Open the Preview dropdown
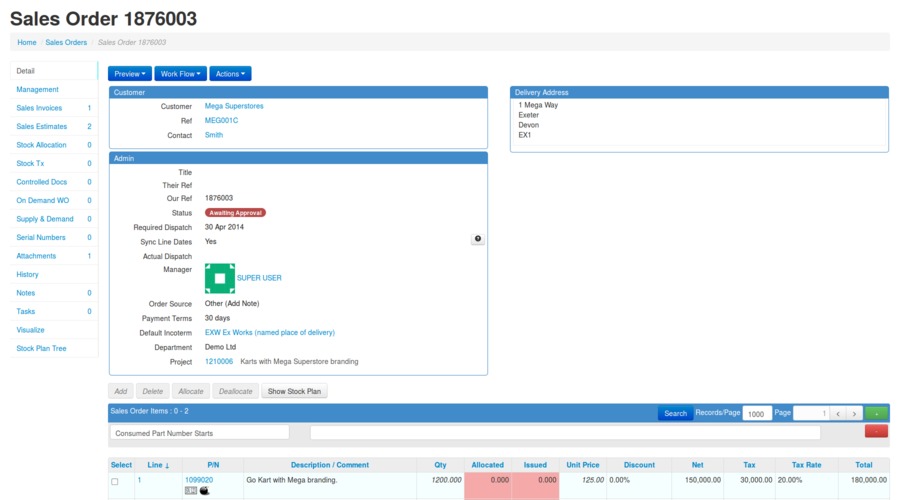 (x=130, y=74)
